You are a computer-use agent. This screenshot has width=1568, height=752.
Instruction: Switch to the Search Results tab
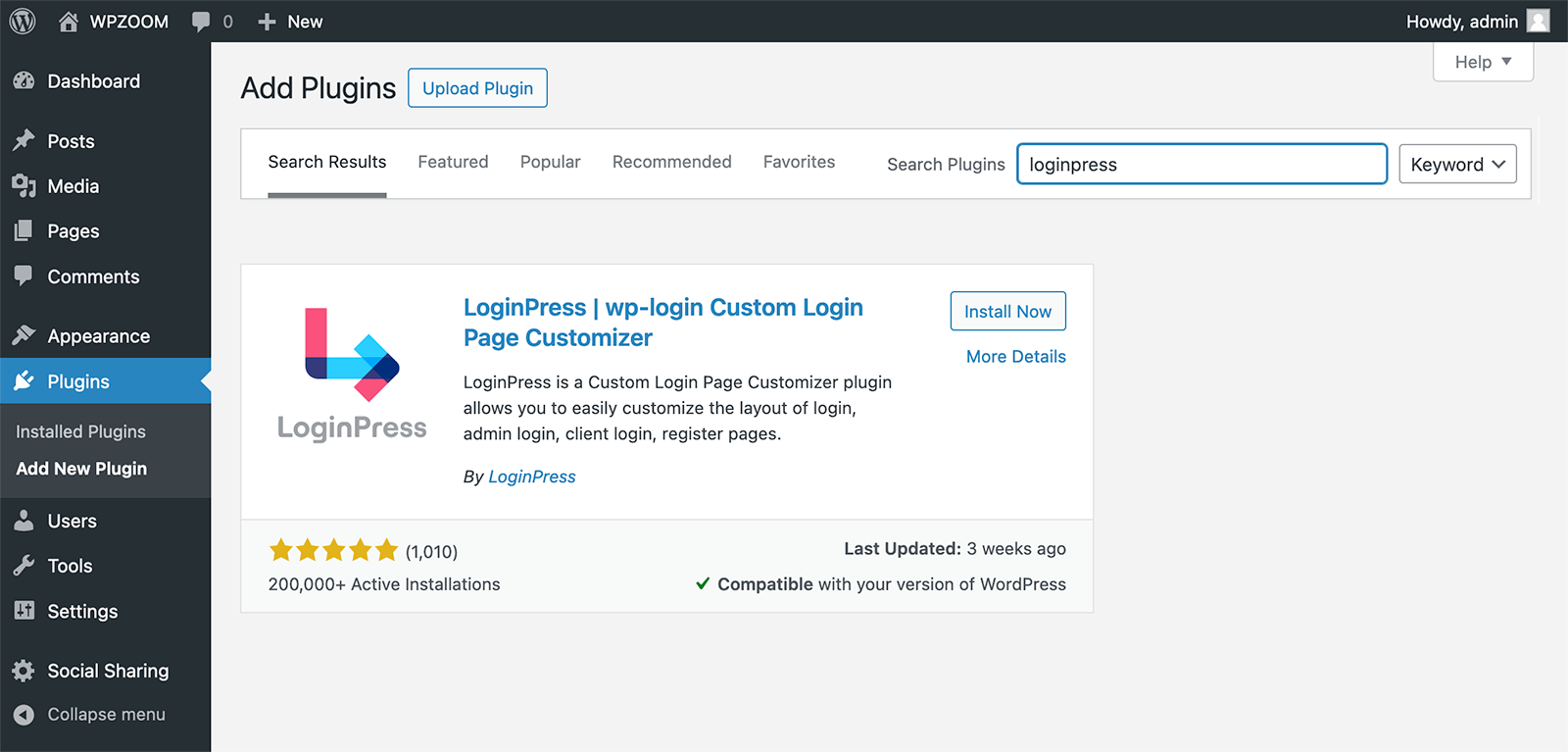[x=327, y=163]
